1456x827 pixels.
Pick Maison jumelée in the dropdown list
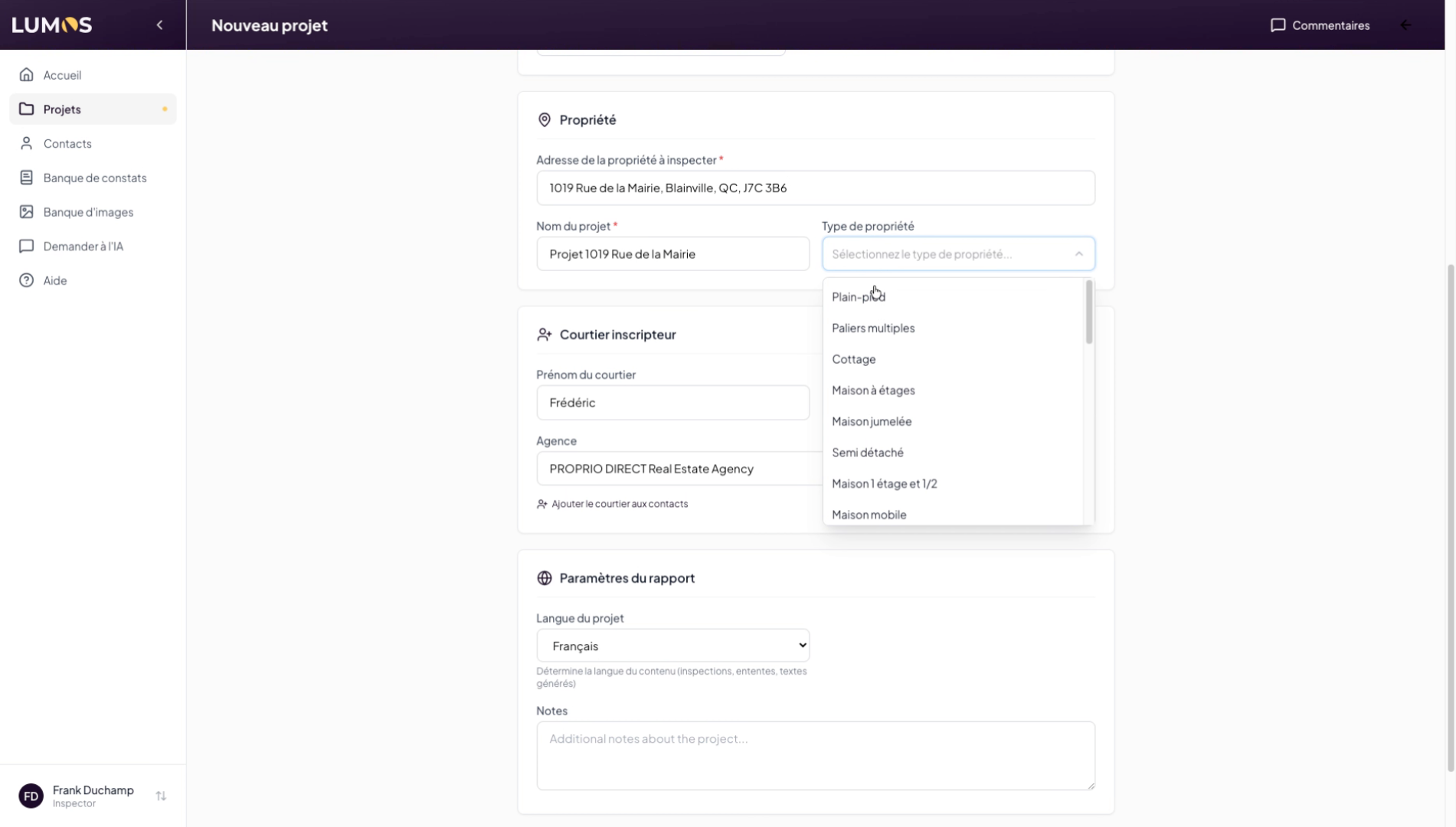tap(872, 421)
